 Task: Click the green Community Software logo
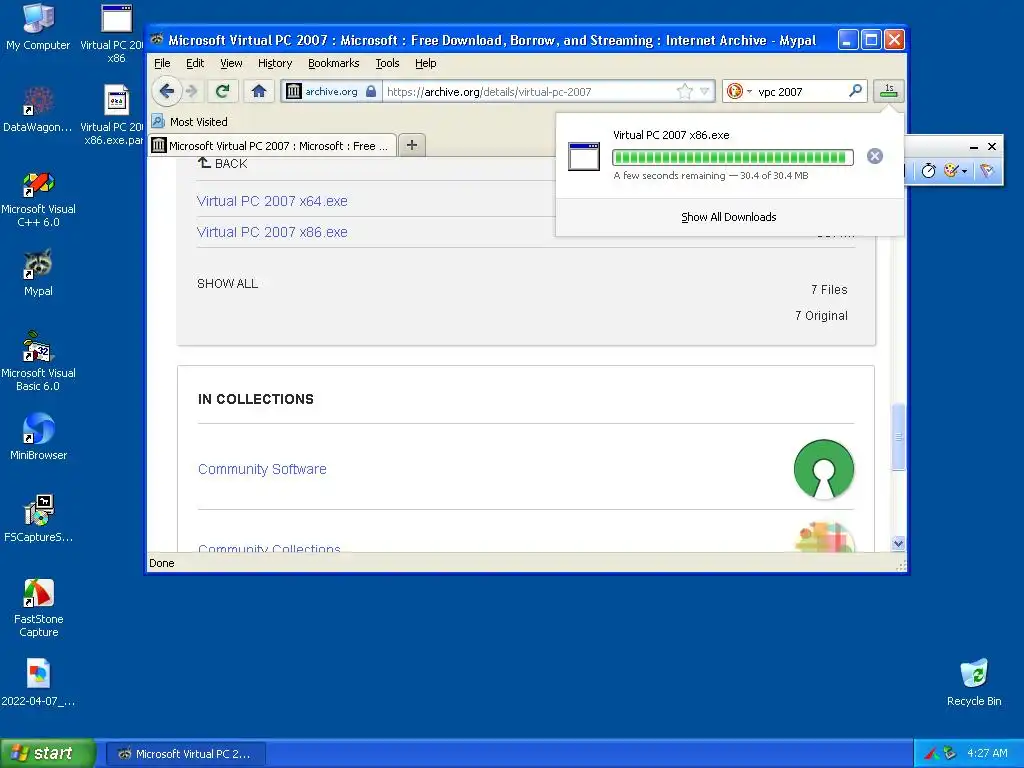point(824,469)
